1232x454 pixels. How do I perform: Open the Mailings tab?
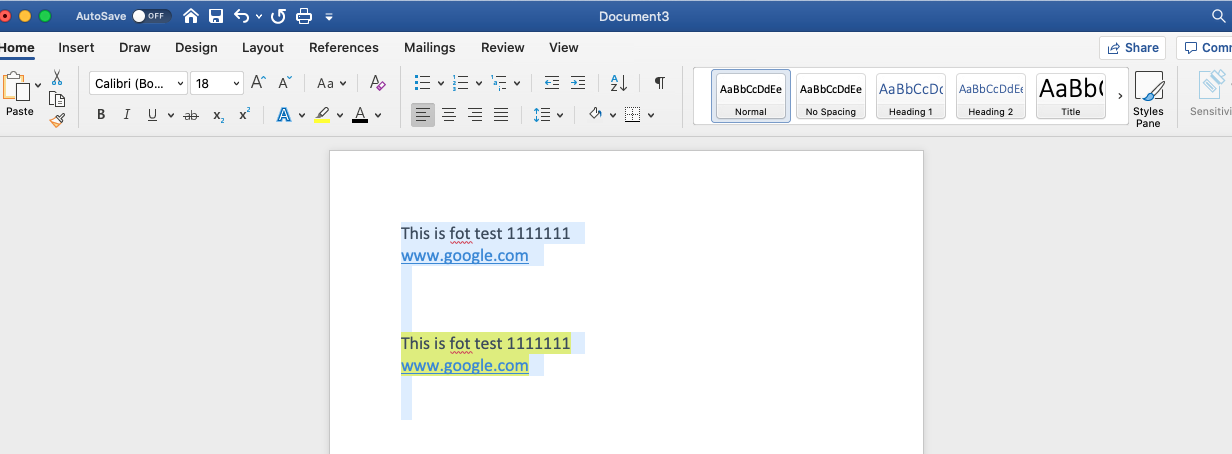pos(430,47)
